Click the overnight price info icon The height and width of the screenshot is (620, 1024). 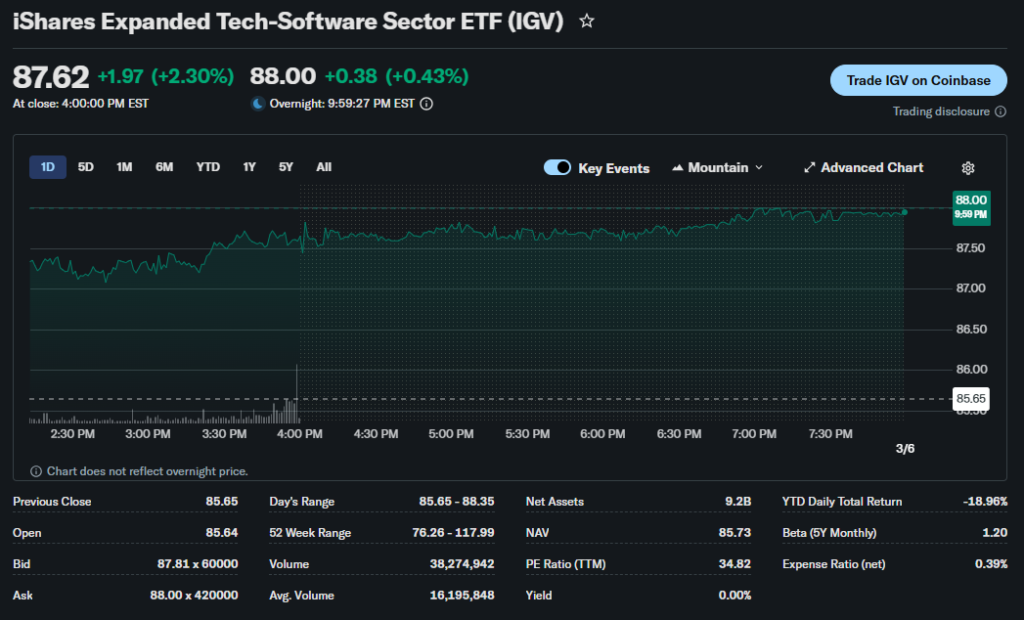pos(426,103)
